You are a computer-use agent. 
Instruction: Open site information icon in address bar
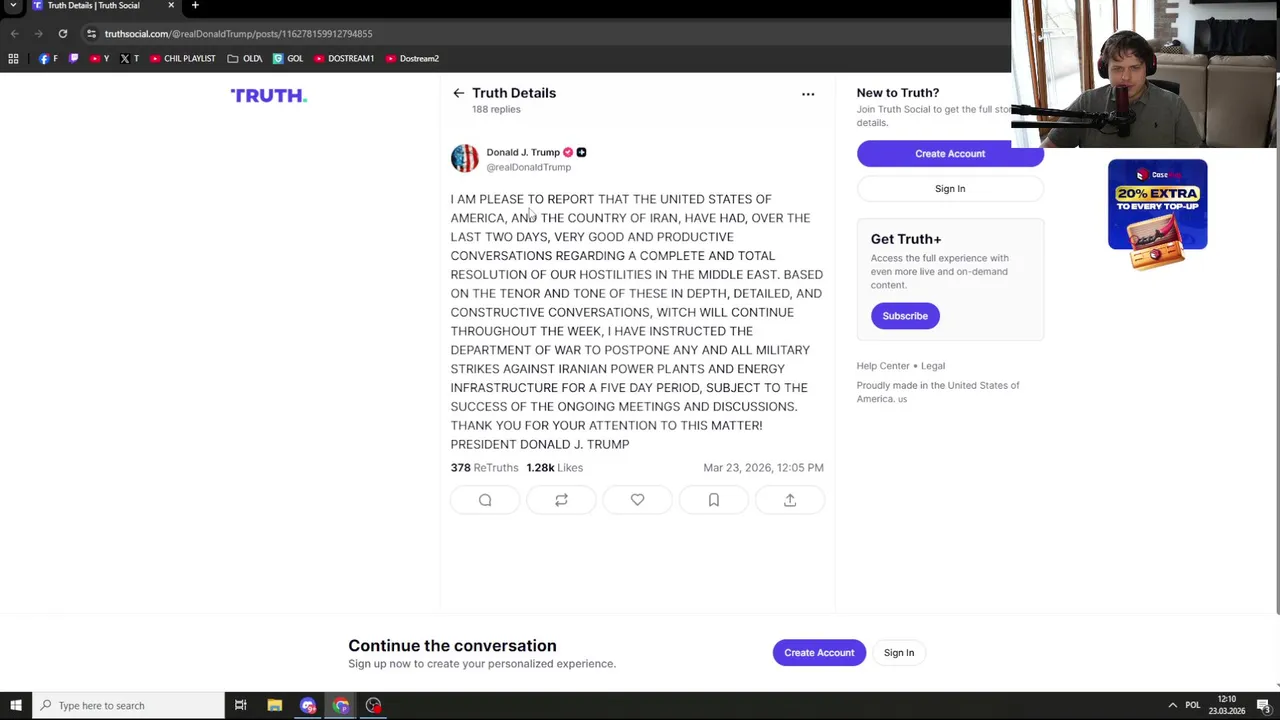(91, 34)
